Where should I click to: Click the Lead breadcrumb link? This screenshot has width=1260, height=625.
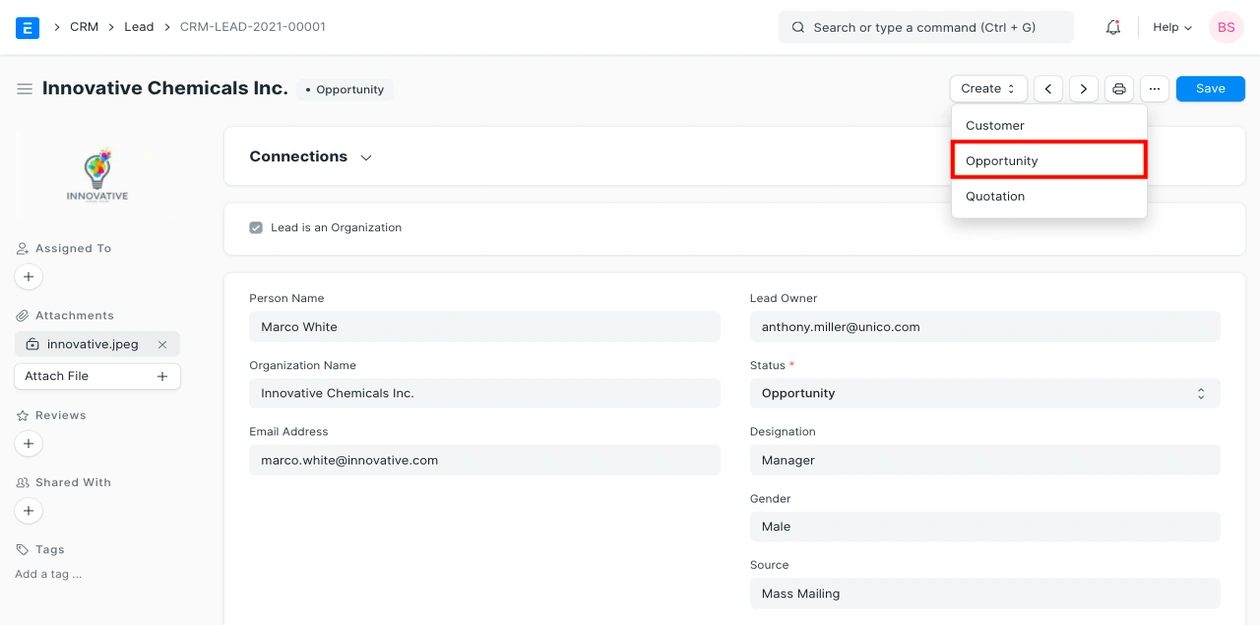coord(139,27)
